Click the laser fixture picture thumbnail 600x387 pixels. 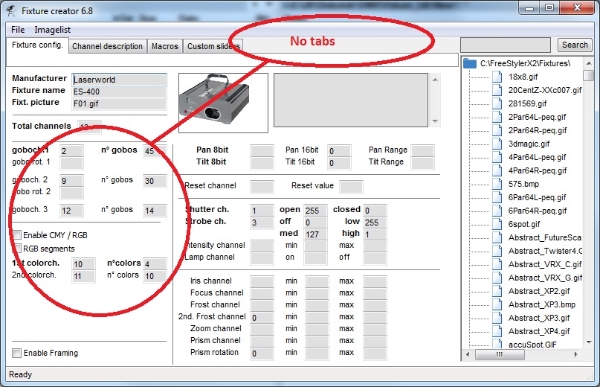(x=223, y=103)
